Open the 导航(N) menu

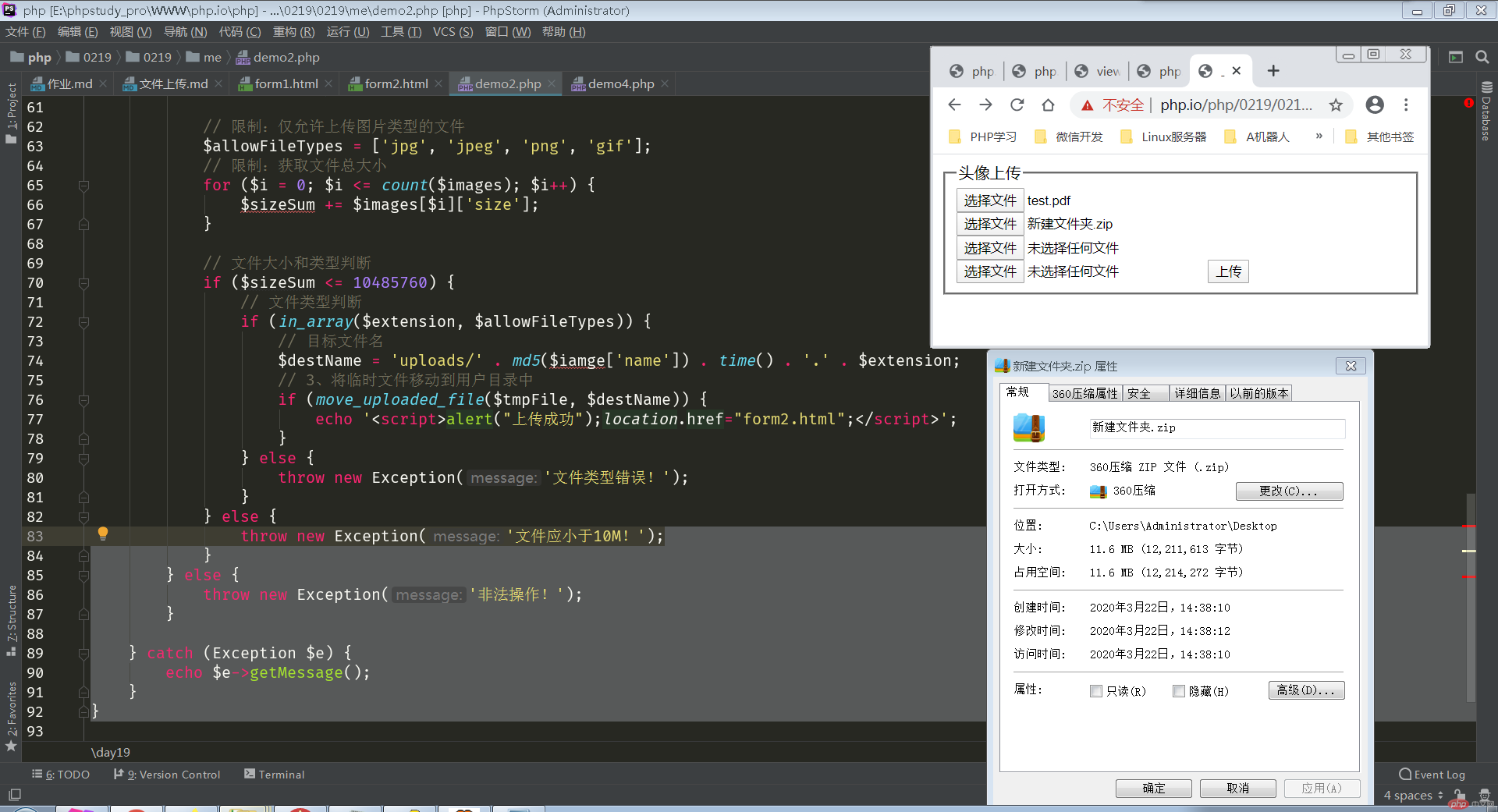pyautogui.click(x=185, y=32)
